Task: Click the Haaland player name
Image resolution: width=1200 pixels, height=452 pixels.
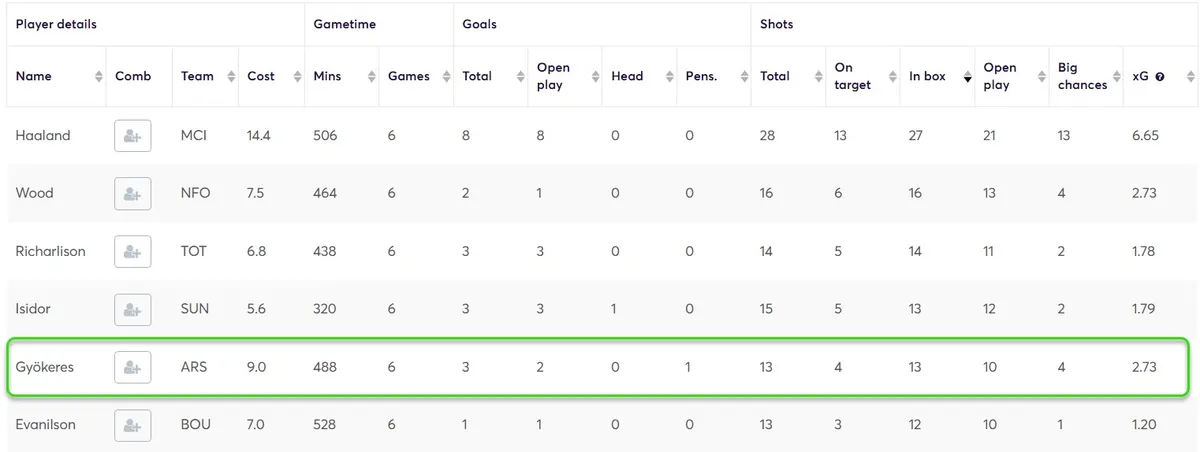Action: (x=43, y=135)
